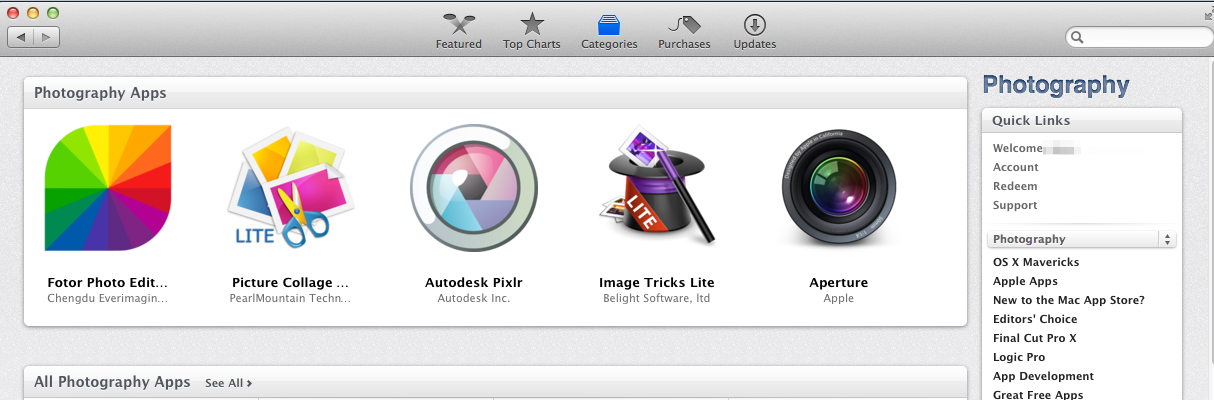Screen dimensions: 1214x400
Task: Open Apple Apps link
Action: click(1025, 281)
